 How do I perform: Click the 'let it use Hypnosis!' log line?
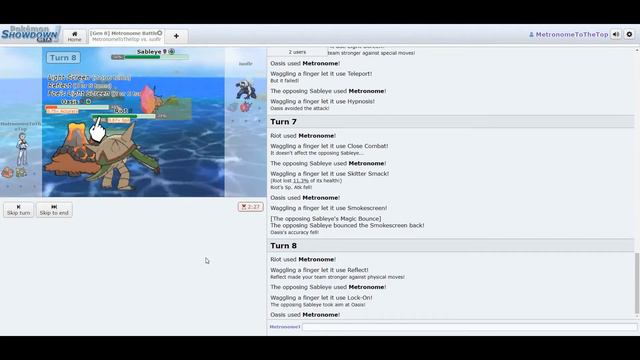[322, 101]
